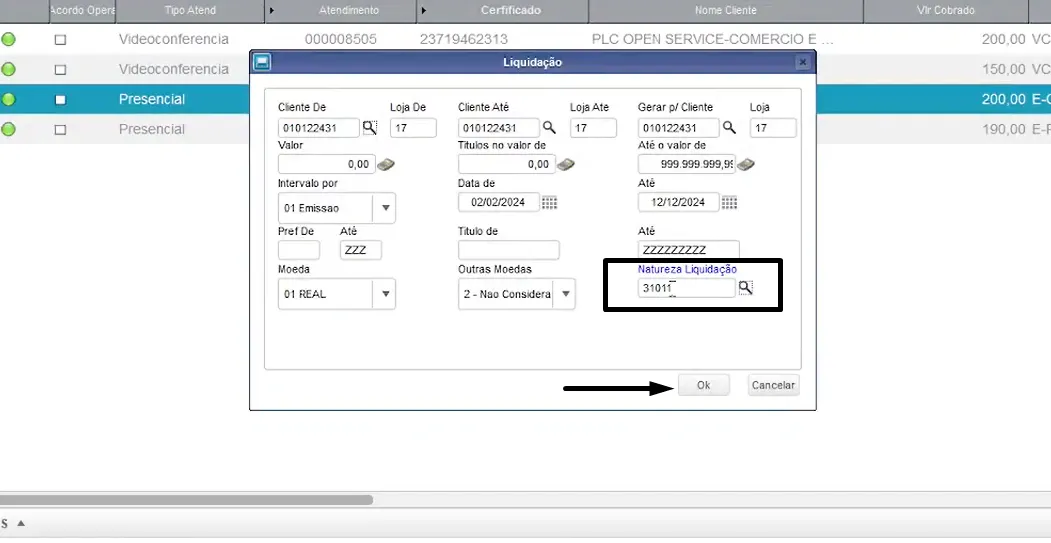Open search for Gerar p/ Cliente
The height and width of the screenshot is (543, 1051).
729,127
